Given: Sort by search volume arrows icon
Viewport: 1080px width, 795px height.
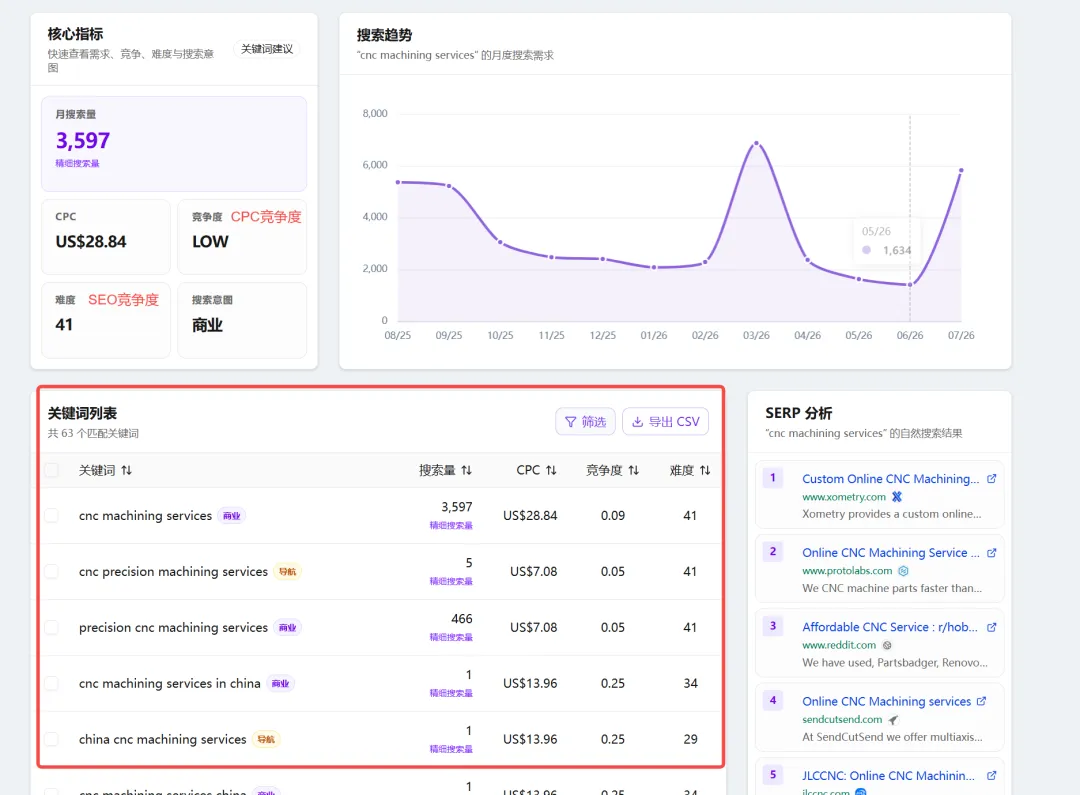Looking at the screenshot, I should [x=466, y=471].
